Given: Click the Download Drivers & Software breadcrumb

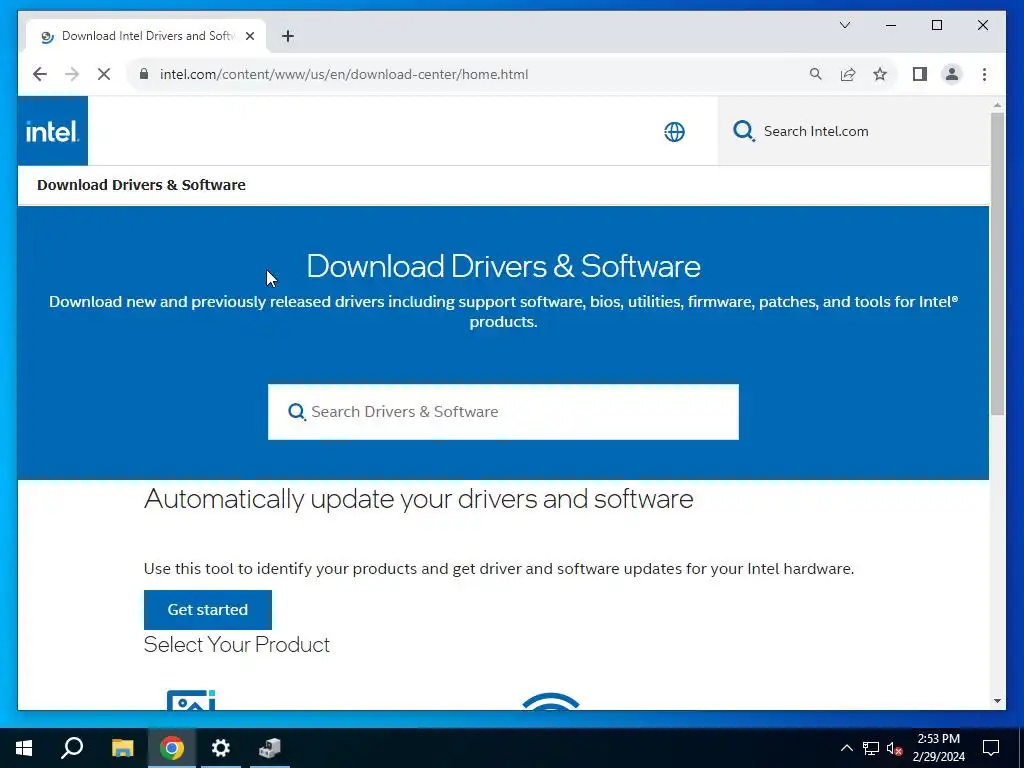Looking at the screenshot, I should coord(141,185).
